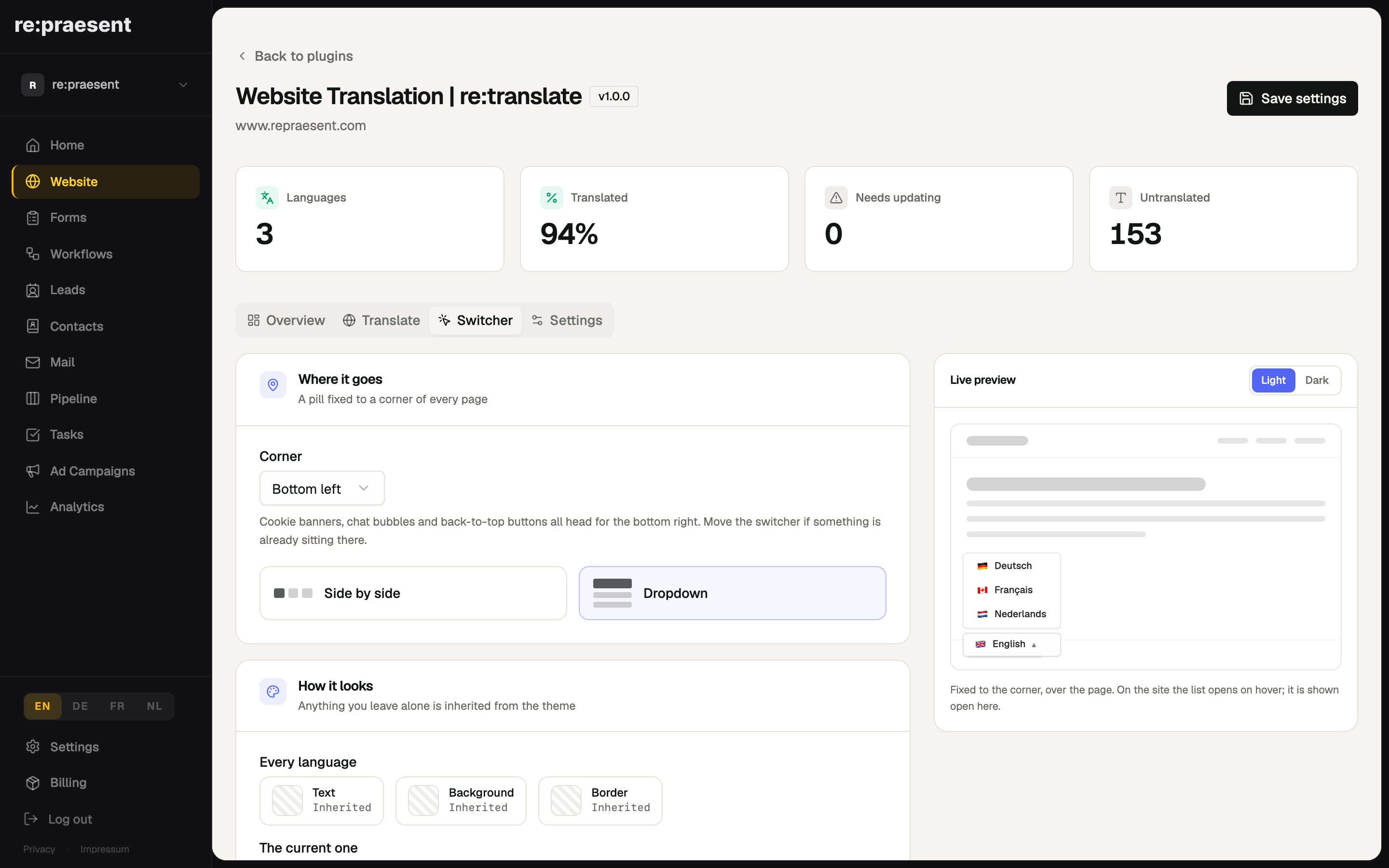Click the v1.0.0 version badge
This screenshot has width=1389, height=868.
(613, 96)
